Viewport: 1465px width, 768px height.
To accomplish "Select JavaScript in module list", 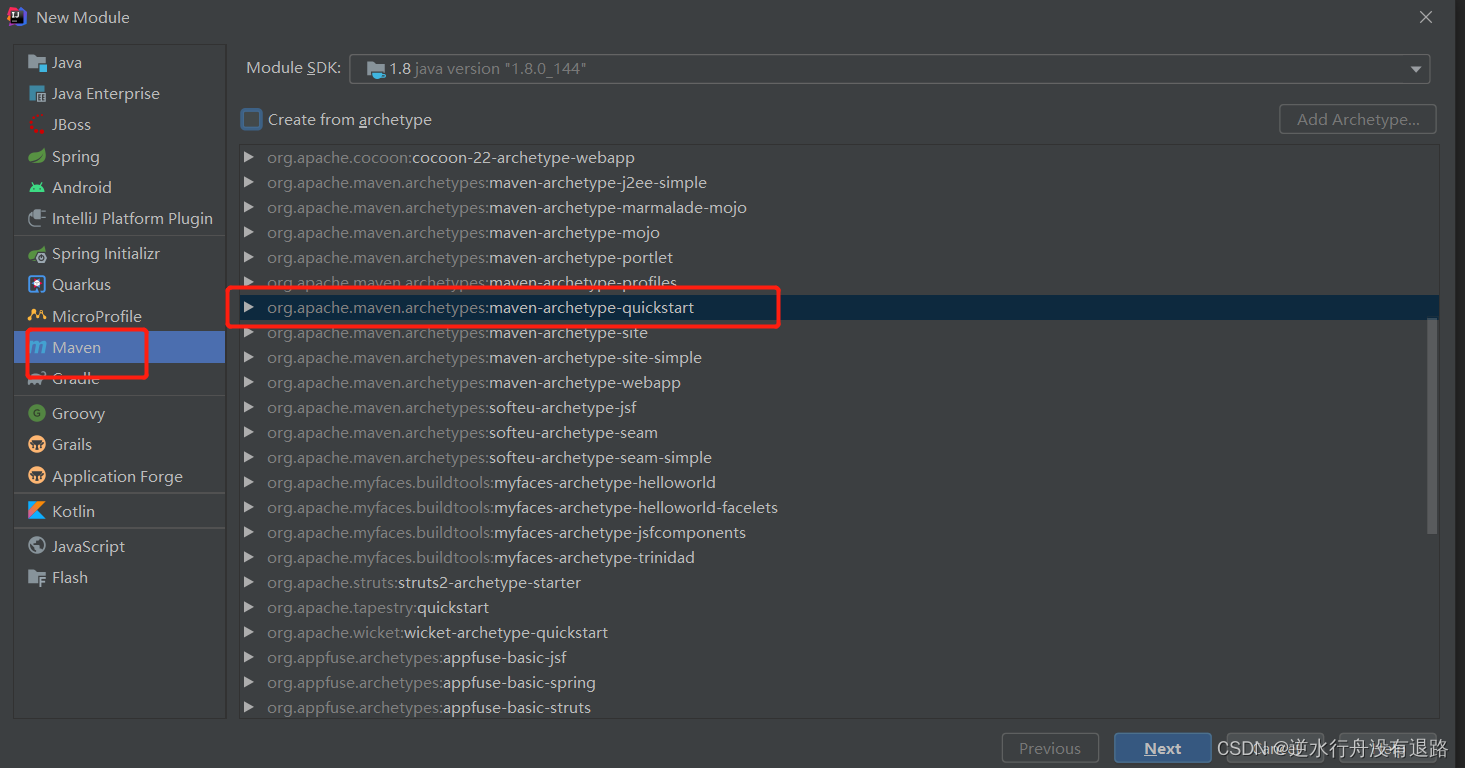I will pos(120,546).
